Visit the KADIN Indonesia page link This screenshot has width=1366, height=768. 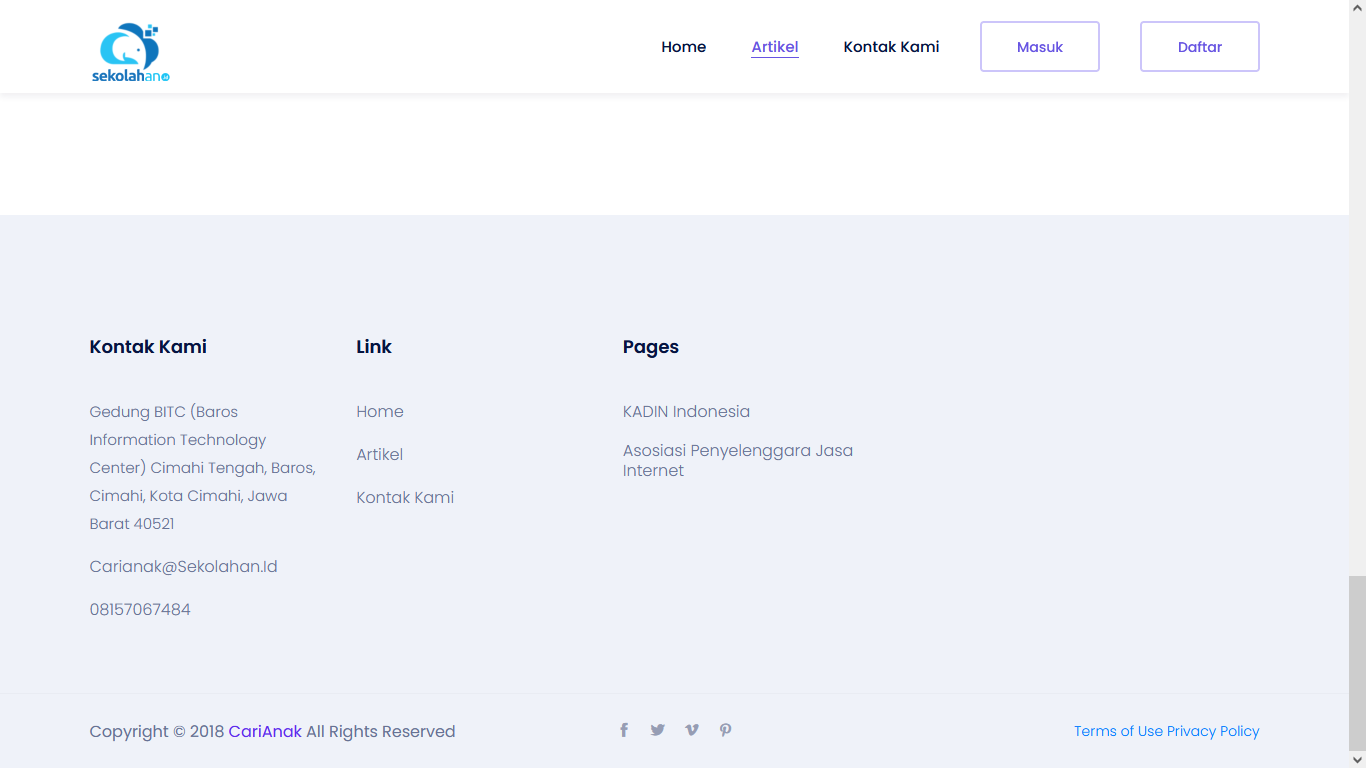686,412
